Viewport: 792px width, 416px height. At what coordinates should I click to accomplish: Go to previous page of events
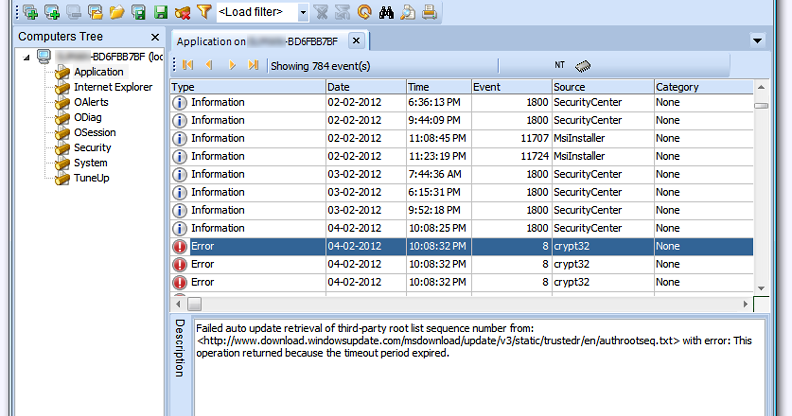209,65
